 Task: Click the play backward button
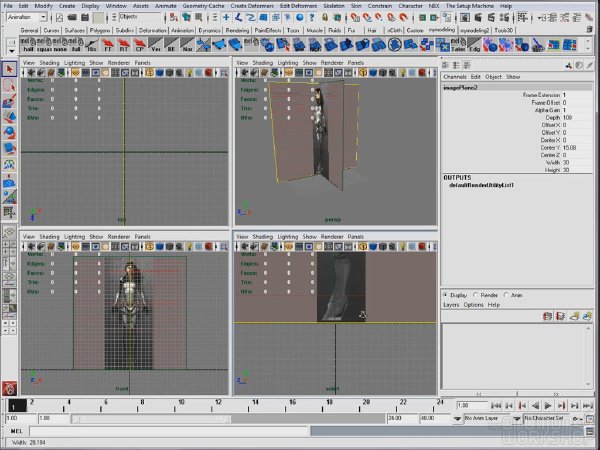point(535,406)
